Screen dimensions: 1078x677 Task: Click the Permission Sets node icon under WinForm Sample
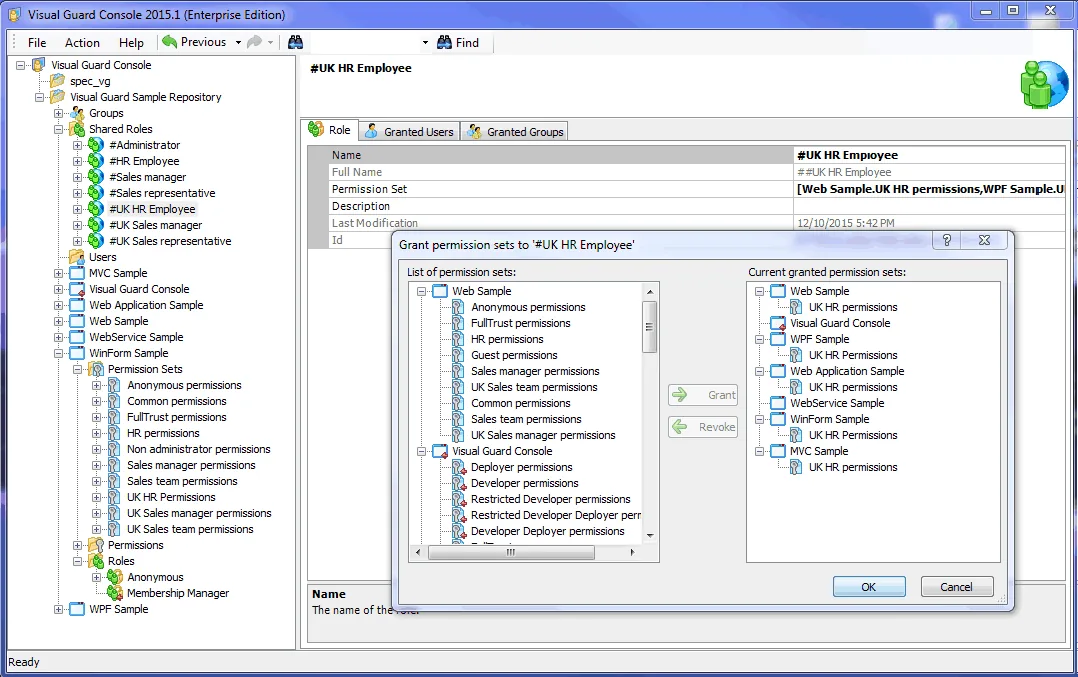click(97, 369)
